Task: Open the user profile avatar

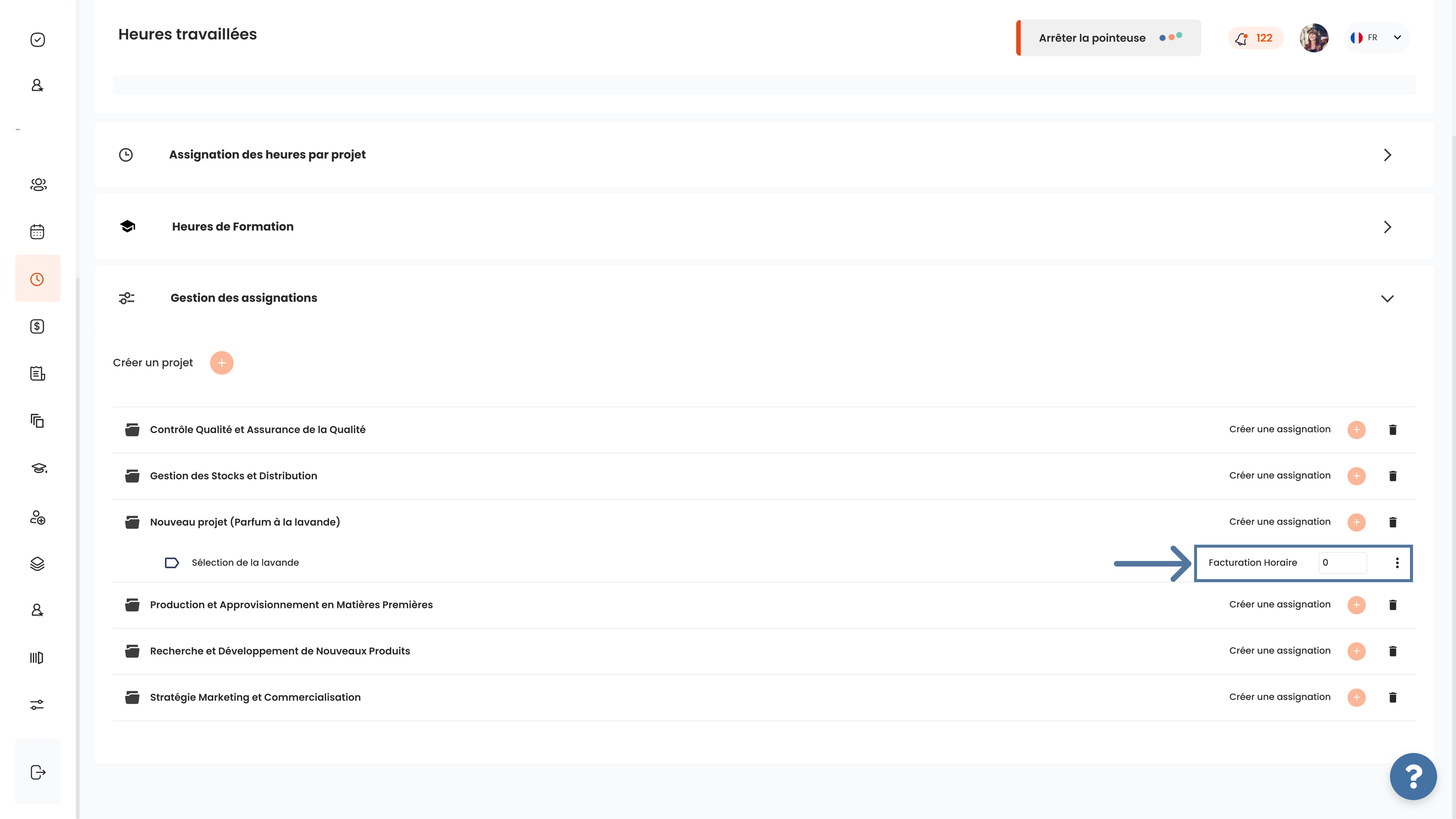Action: pos(1314,38)
